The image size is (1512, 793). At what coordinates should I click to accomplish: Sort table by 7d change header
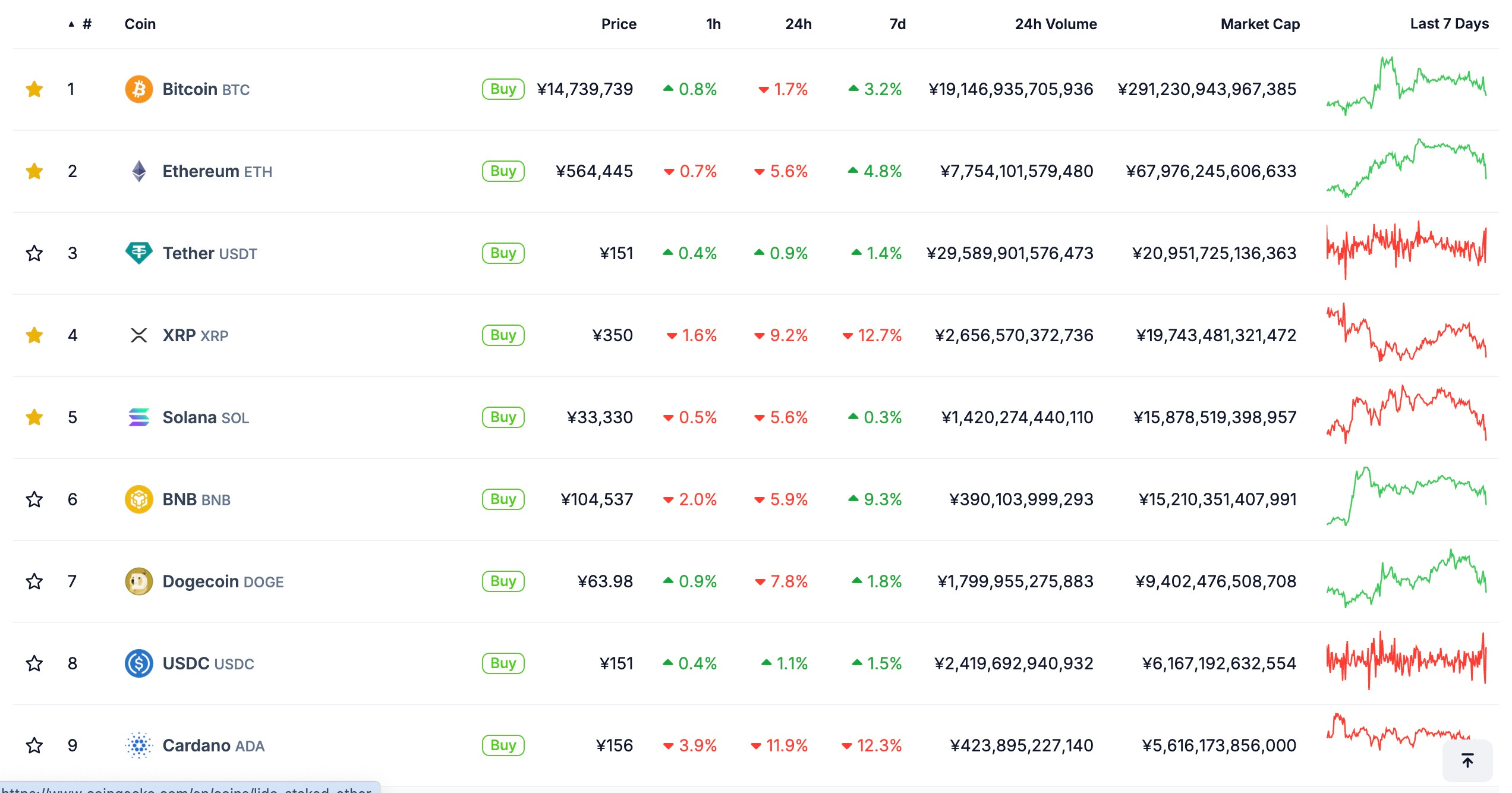tap(897, 24)
